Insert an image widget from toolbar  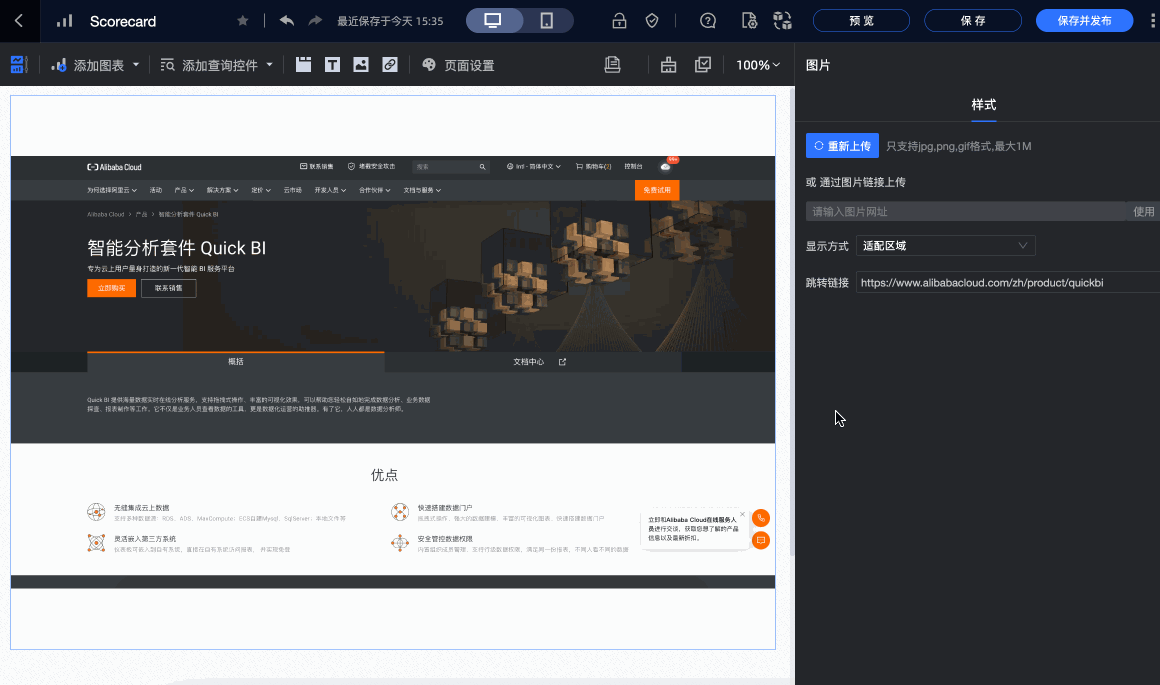click(x=361, y=65)
